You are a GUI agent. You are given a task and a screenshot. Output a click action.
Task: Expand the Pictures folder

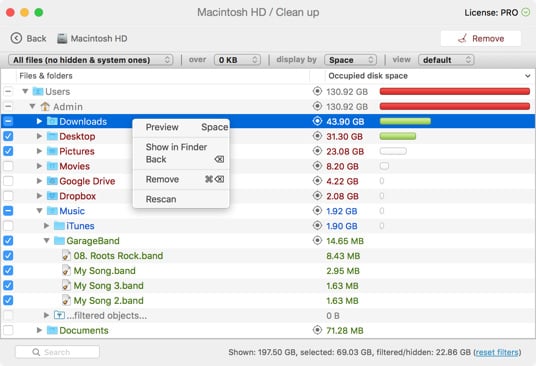[39, 151]
